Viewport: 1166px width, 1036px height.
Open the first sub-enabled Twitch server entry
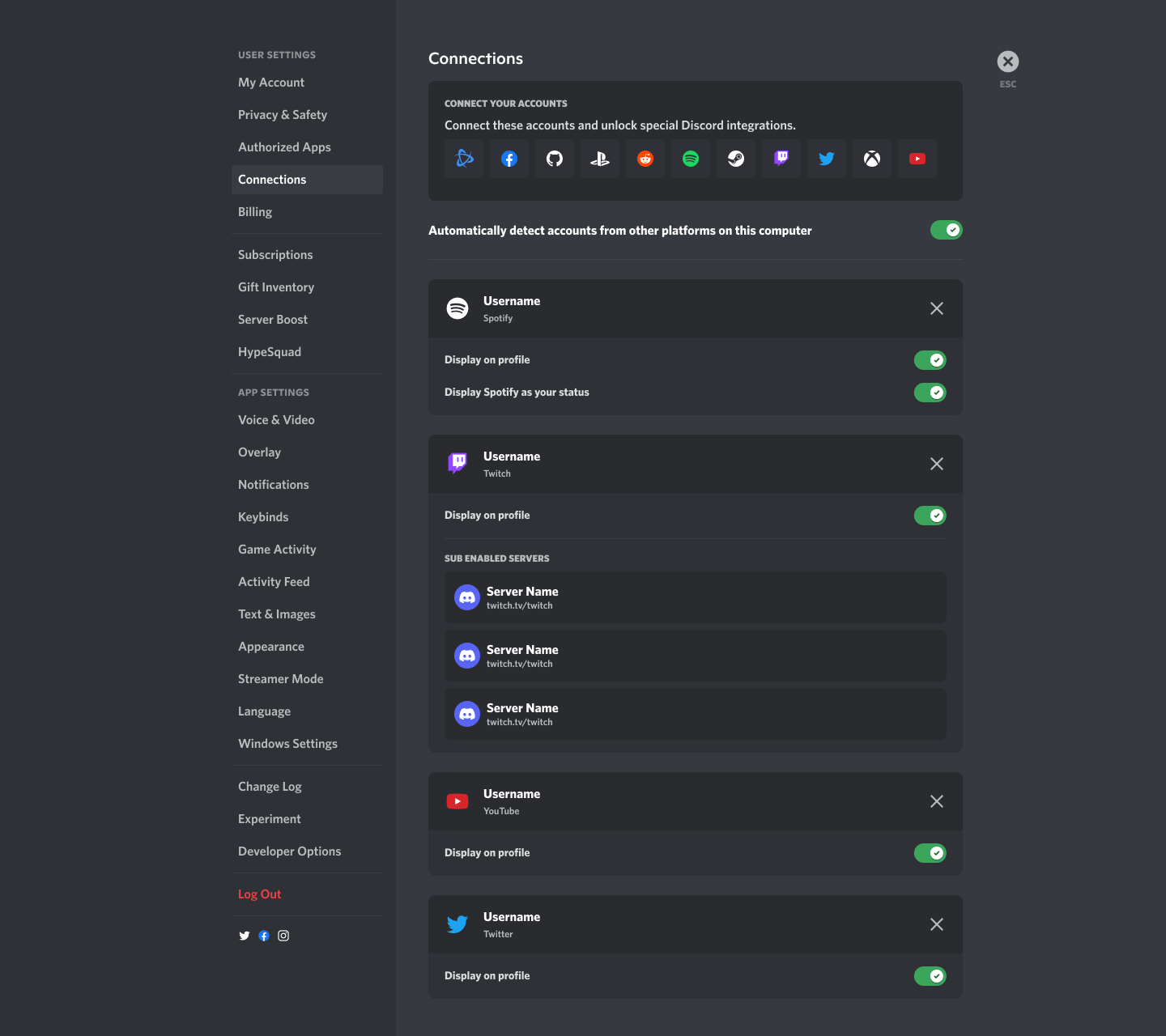coord(695,597)
